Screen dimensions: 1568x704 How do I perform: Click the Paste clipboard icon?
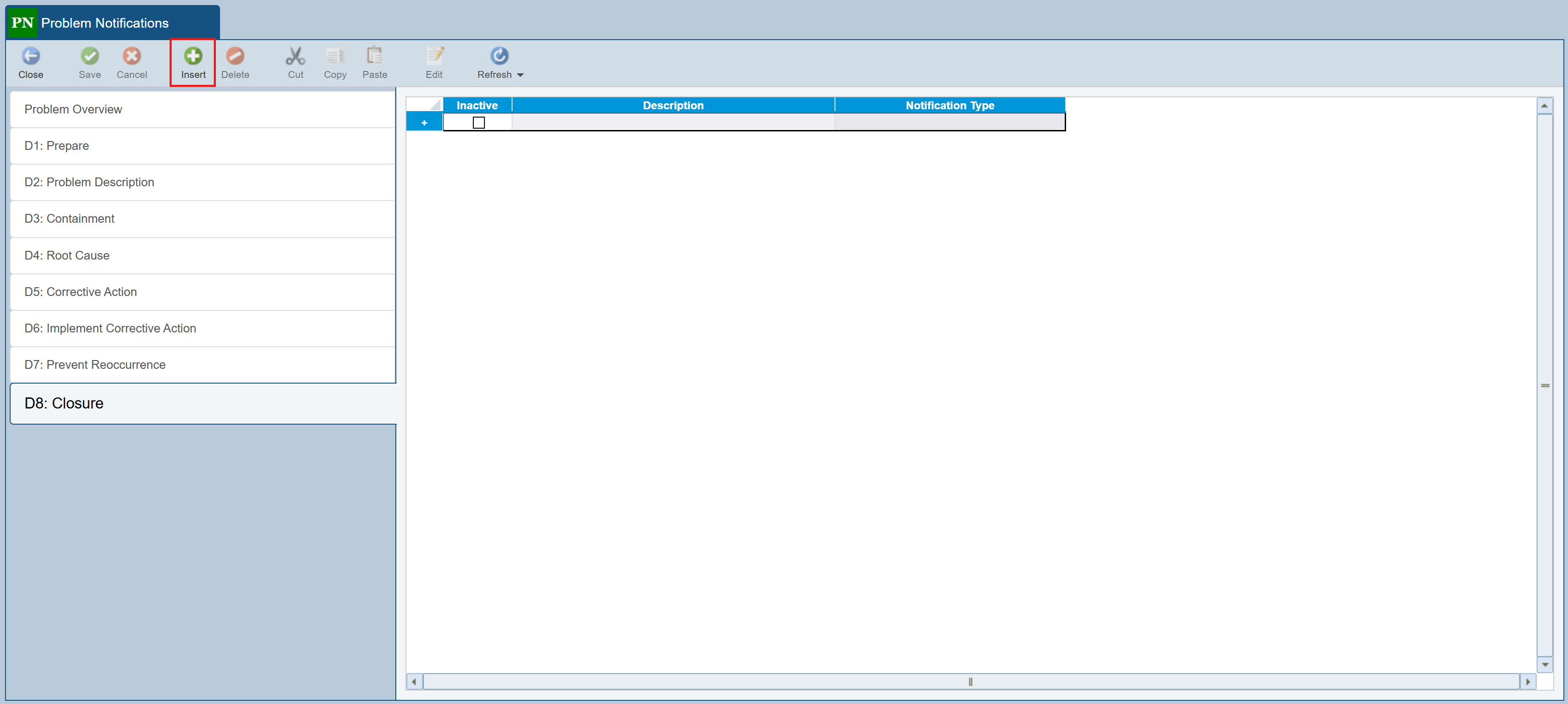pyautogui.click(x=374, y=56)
